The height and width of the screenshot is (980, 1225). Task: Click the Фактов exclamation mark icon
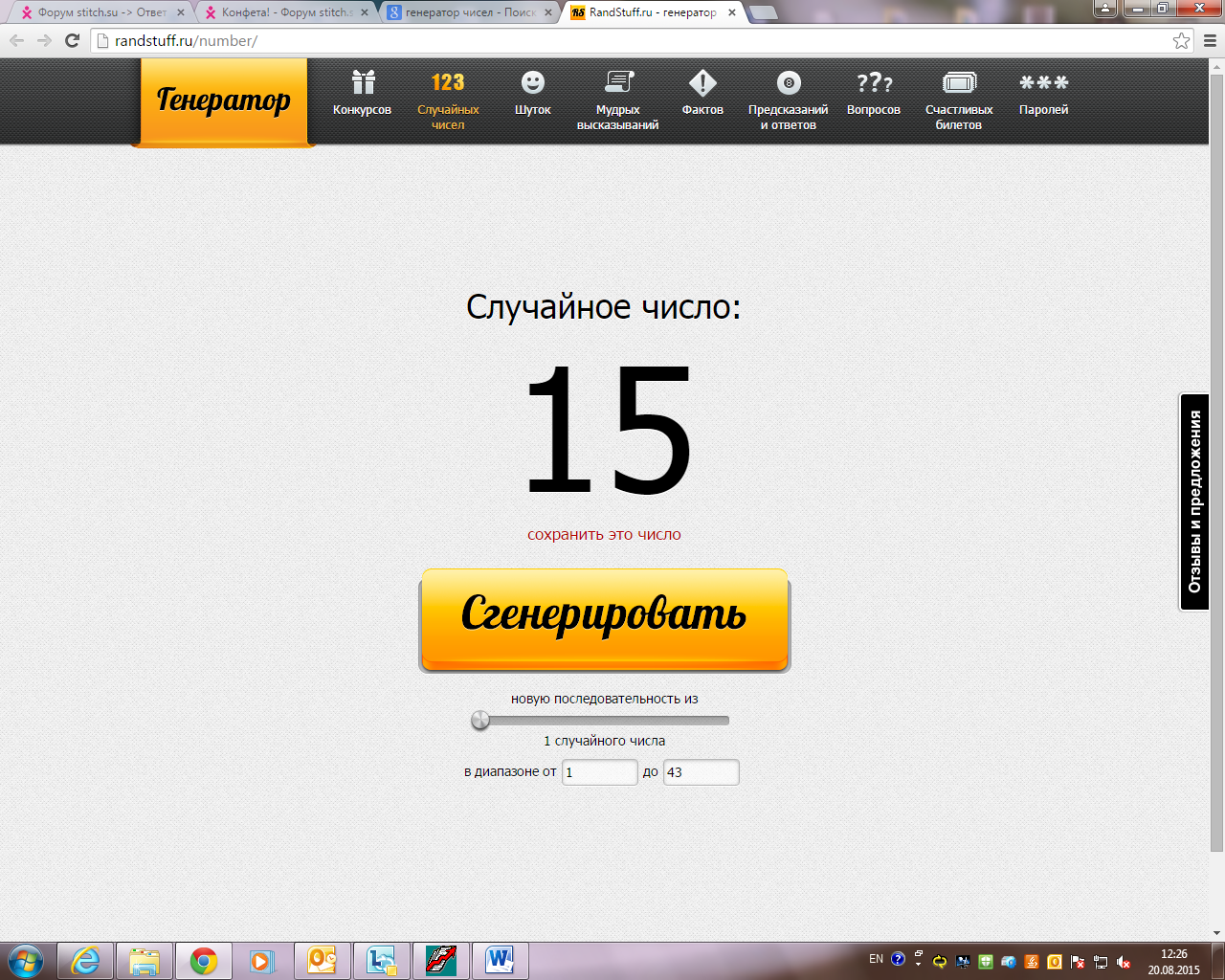tap(702, 83)
